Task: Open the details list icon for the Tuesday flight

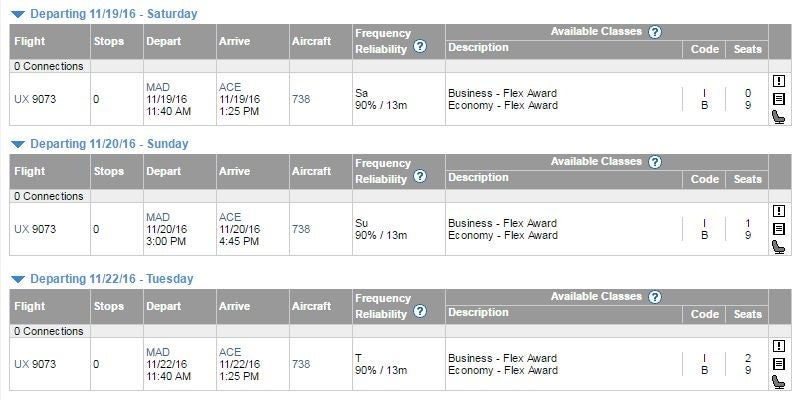Action: pos(779,364)
